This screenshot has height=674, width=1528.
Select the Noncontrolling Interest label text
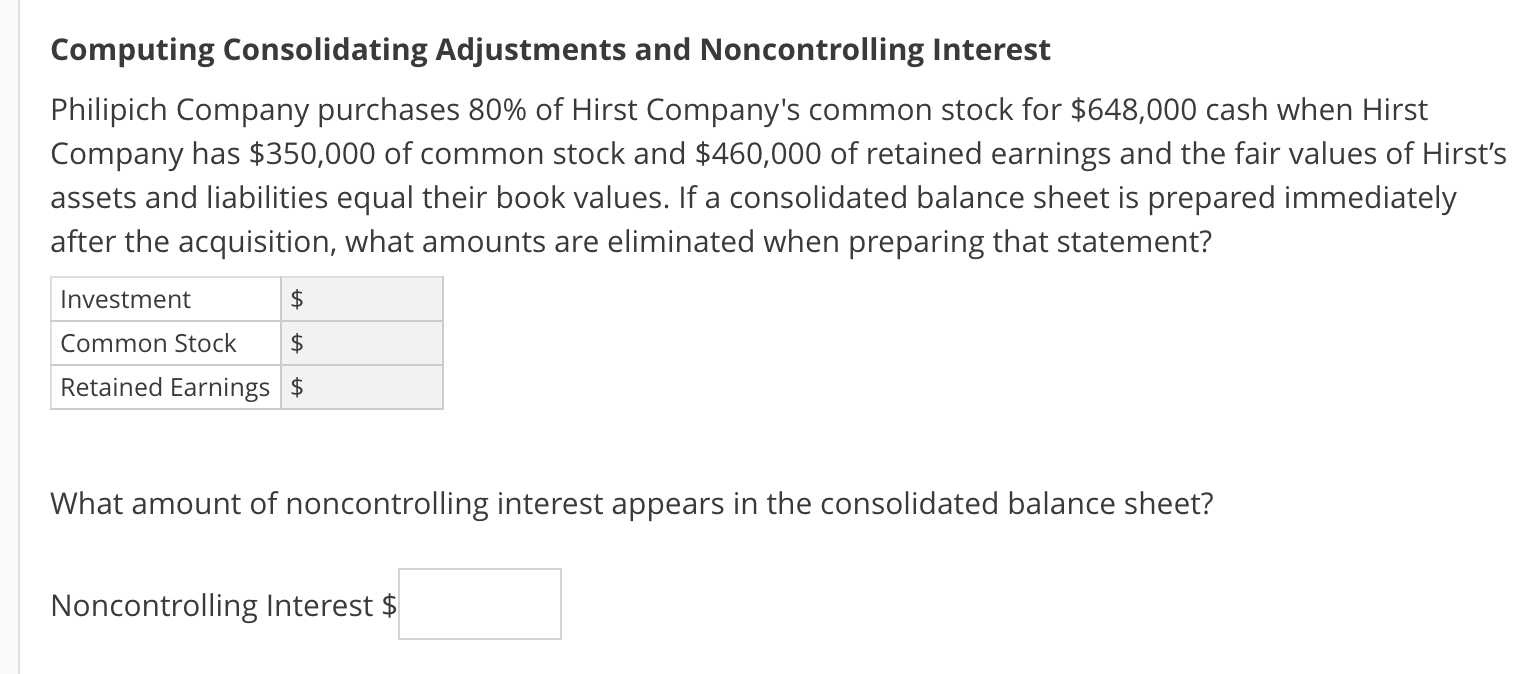(x=215, y=605)
